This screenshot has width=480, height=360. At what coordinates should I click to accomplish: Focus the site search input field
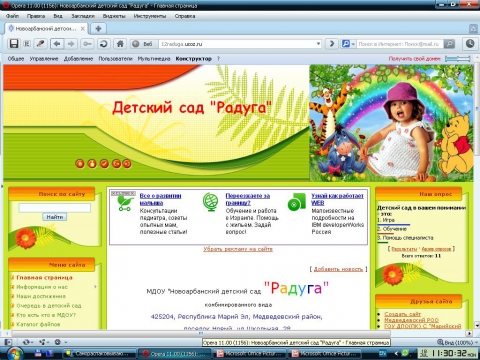(55, 208)
